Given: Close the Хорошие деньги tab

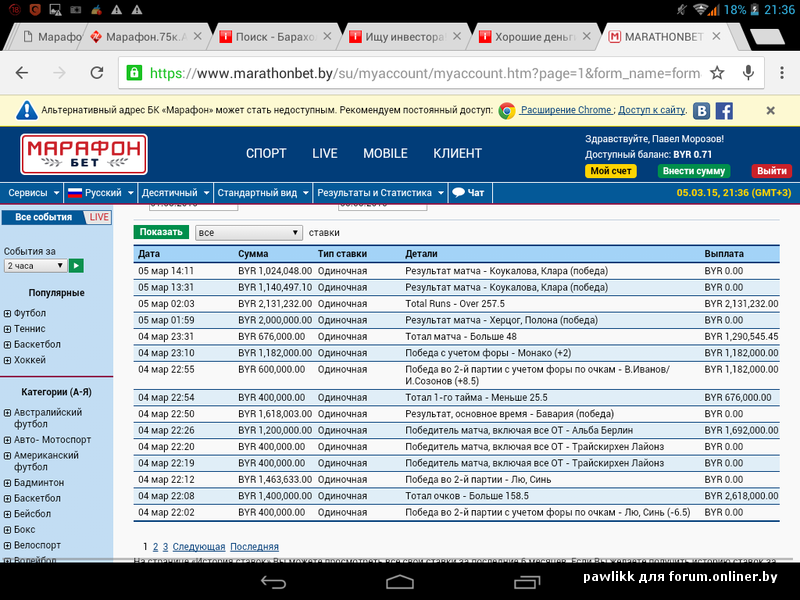Looking at the screenshot, I should [x=587, y=36].
